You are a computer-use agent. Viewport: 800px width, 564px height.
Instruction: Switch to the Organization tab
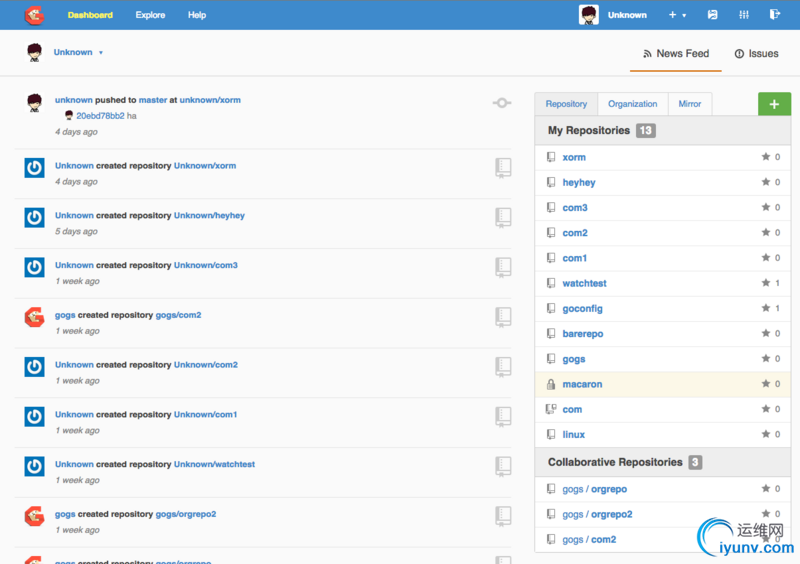click(632, 104)
